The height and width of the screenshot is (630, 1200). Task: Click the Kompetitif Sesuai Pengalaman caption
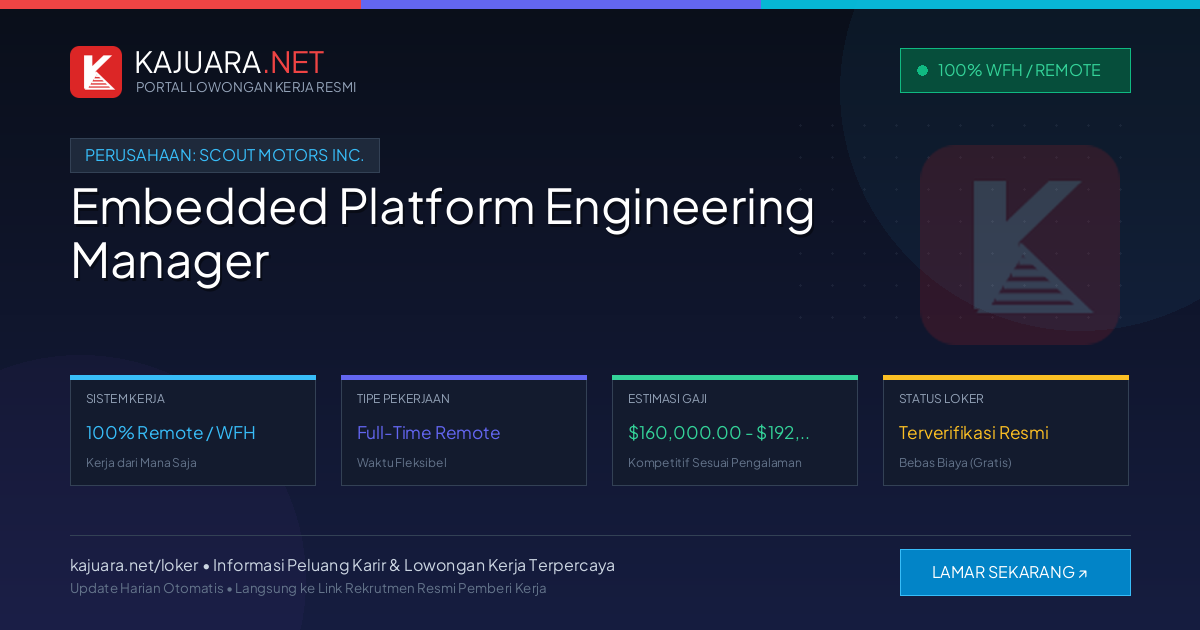point(715,463)
